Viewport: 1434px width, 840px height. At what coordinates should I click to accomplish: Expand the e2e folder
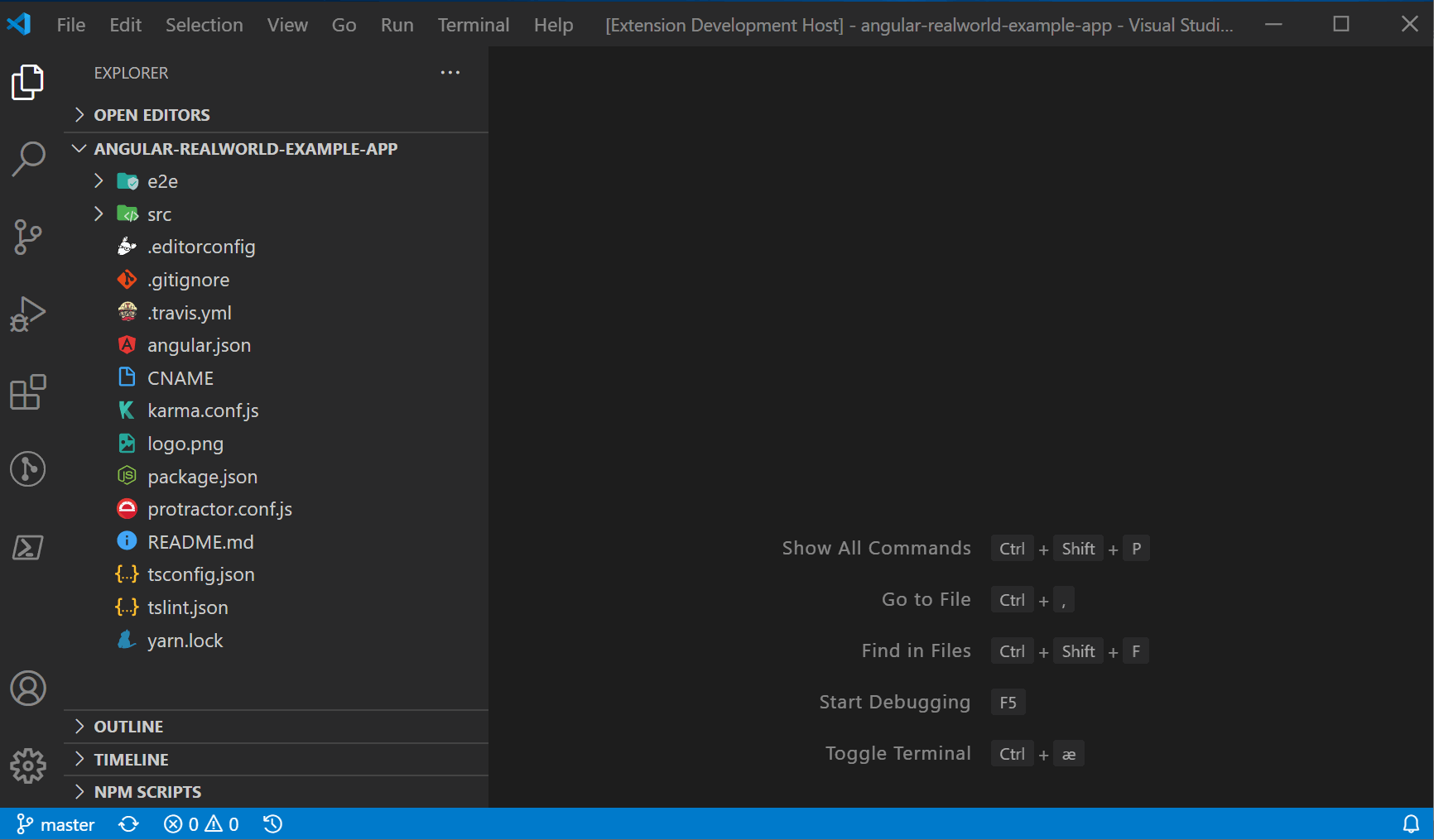pos(276,181)
